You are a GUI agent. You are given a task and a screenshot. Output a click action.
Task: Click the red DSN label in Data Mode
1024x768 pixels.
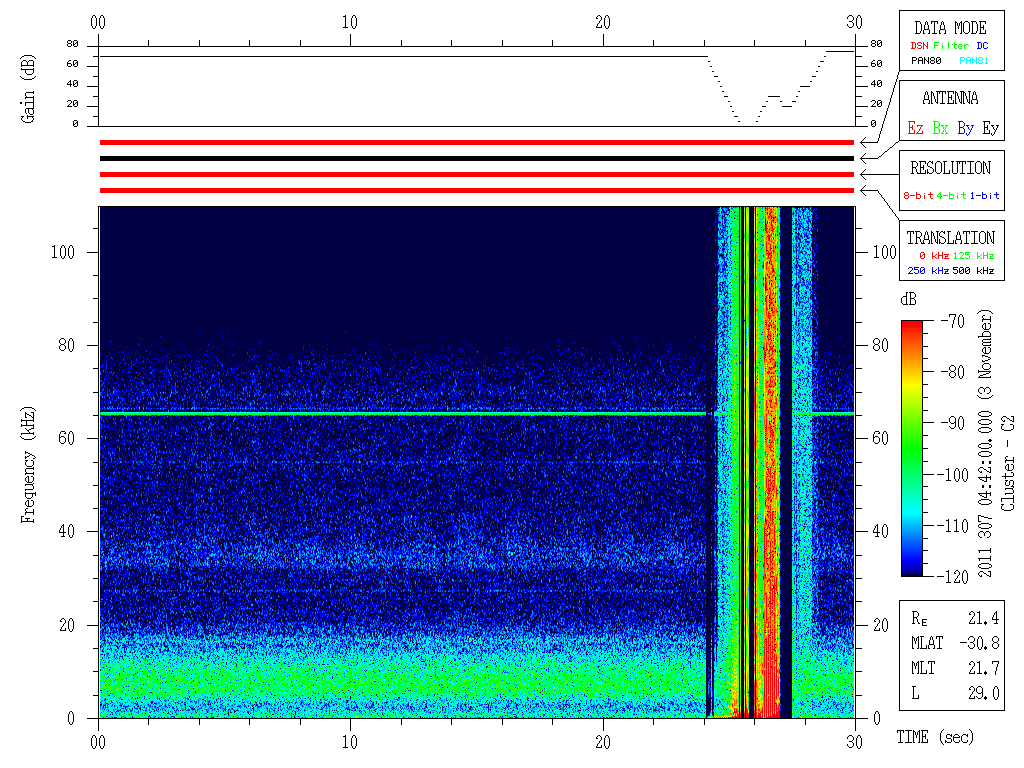(x=916, y=46)
